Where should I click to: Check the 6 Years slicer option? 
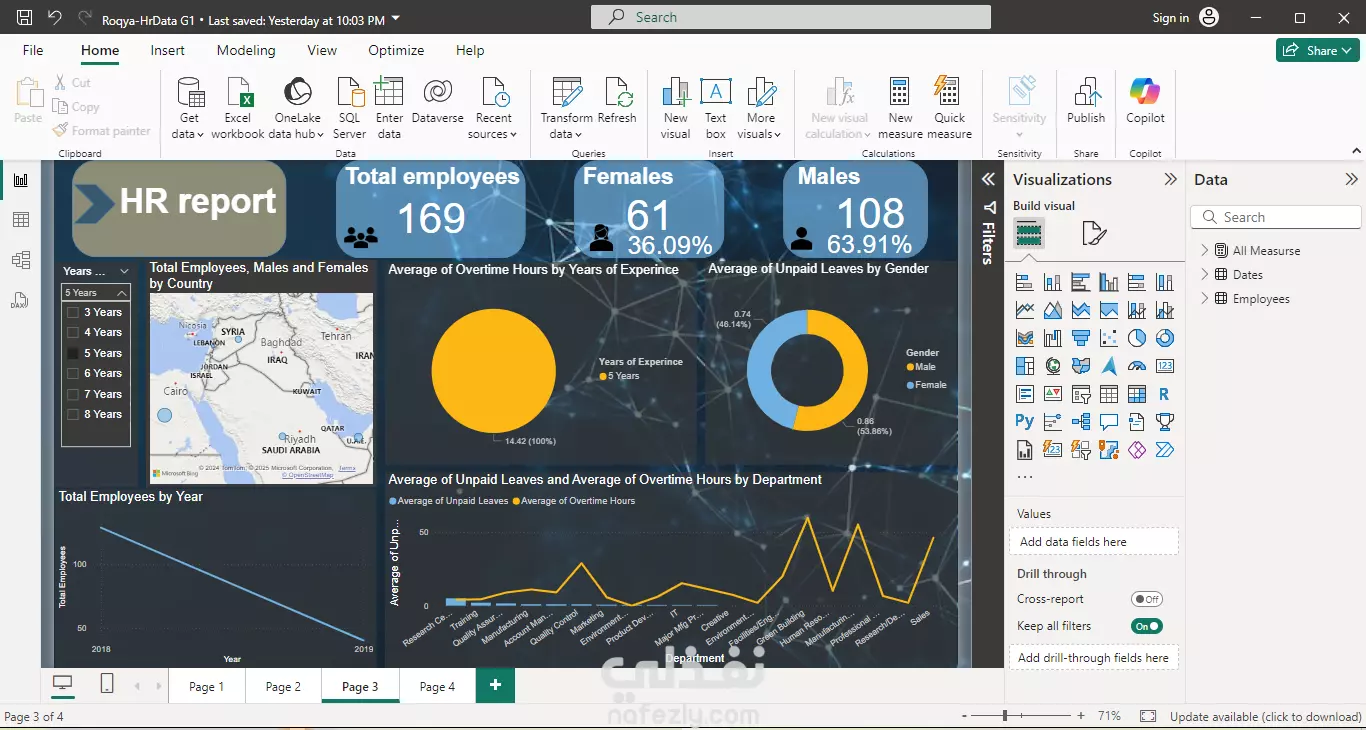(x=73, y=373)
